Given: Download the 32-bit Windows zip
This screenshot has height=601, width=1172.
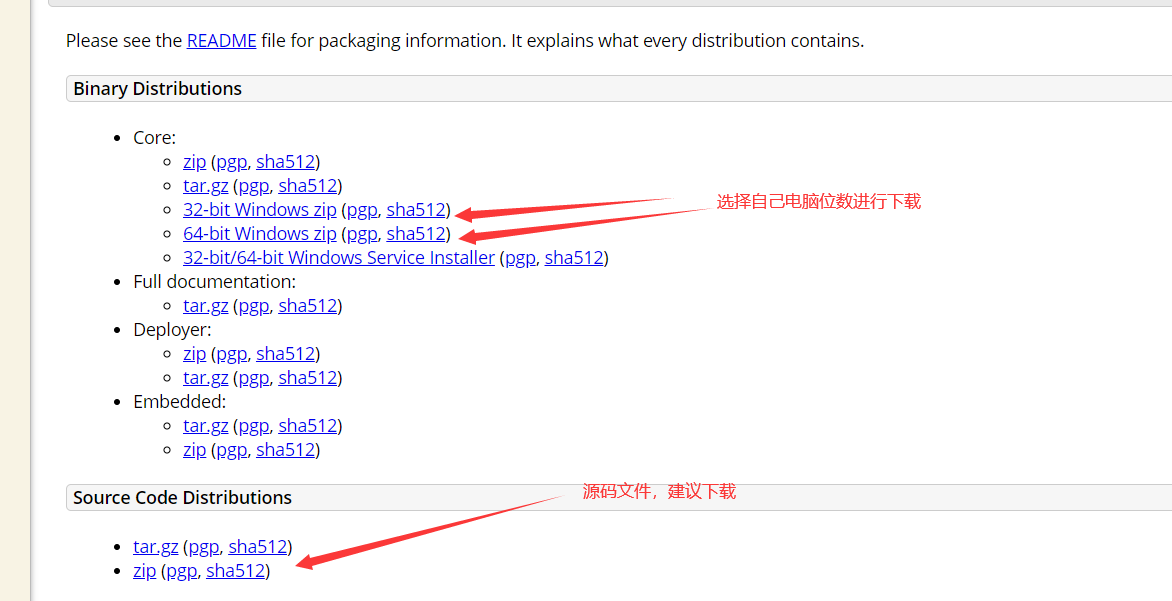Looking at the screenshot, I should [259, 209].
